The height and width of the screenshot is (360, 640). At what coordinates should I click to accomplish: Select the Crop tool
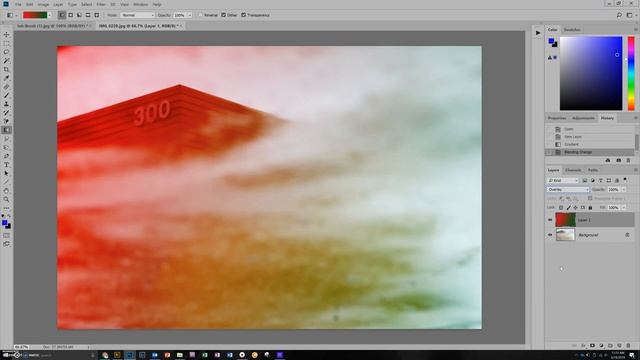6,69
